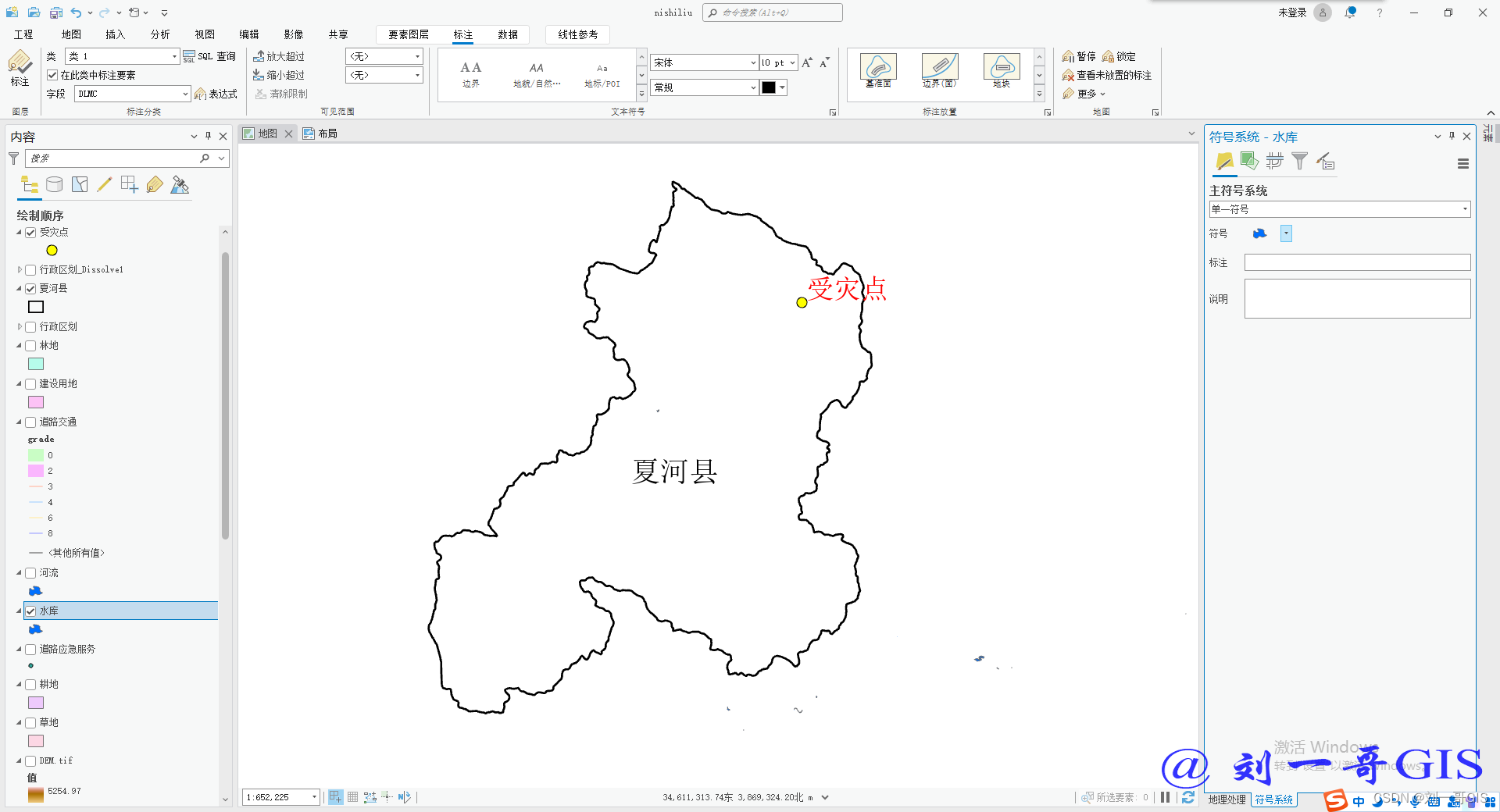Image resolution: width=1500 pixels, height=812 pixels.
Task: Click 锁定 lock labels icon
Action: click(x=1108, y=56)
